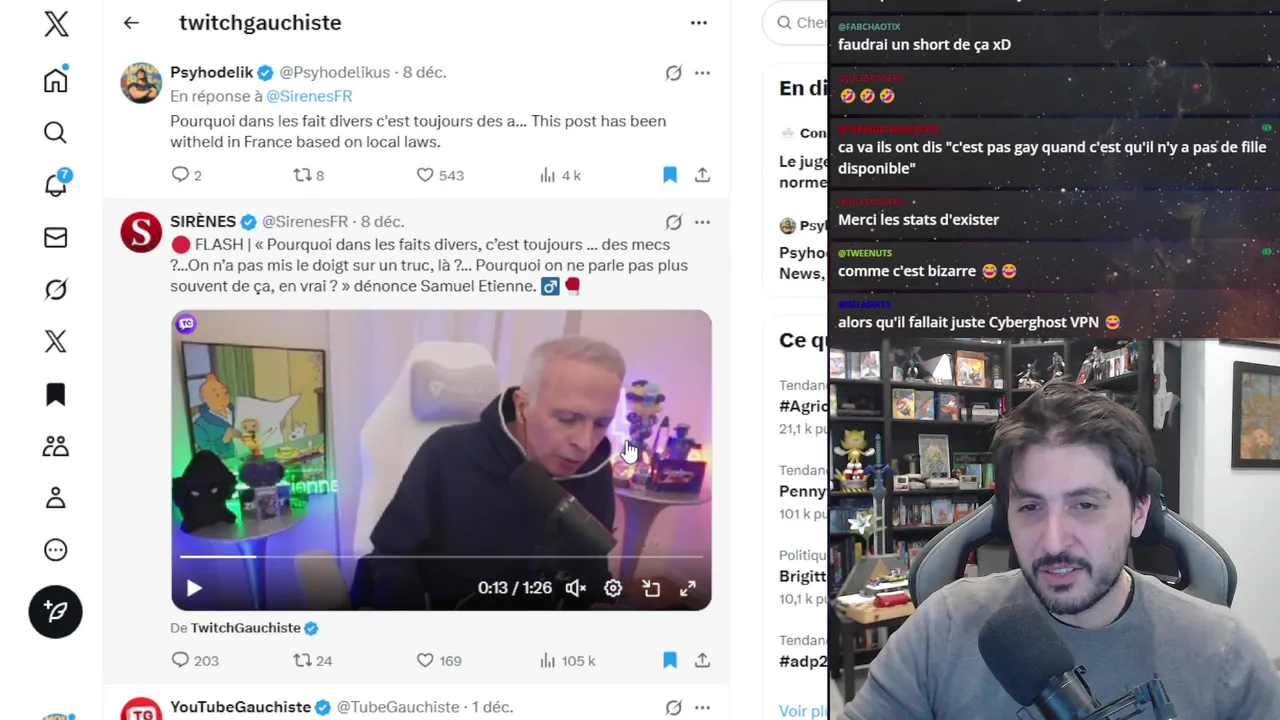Open Explore search icon in sidebar

tap(56, 133)
